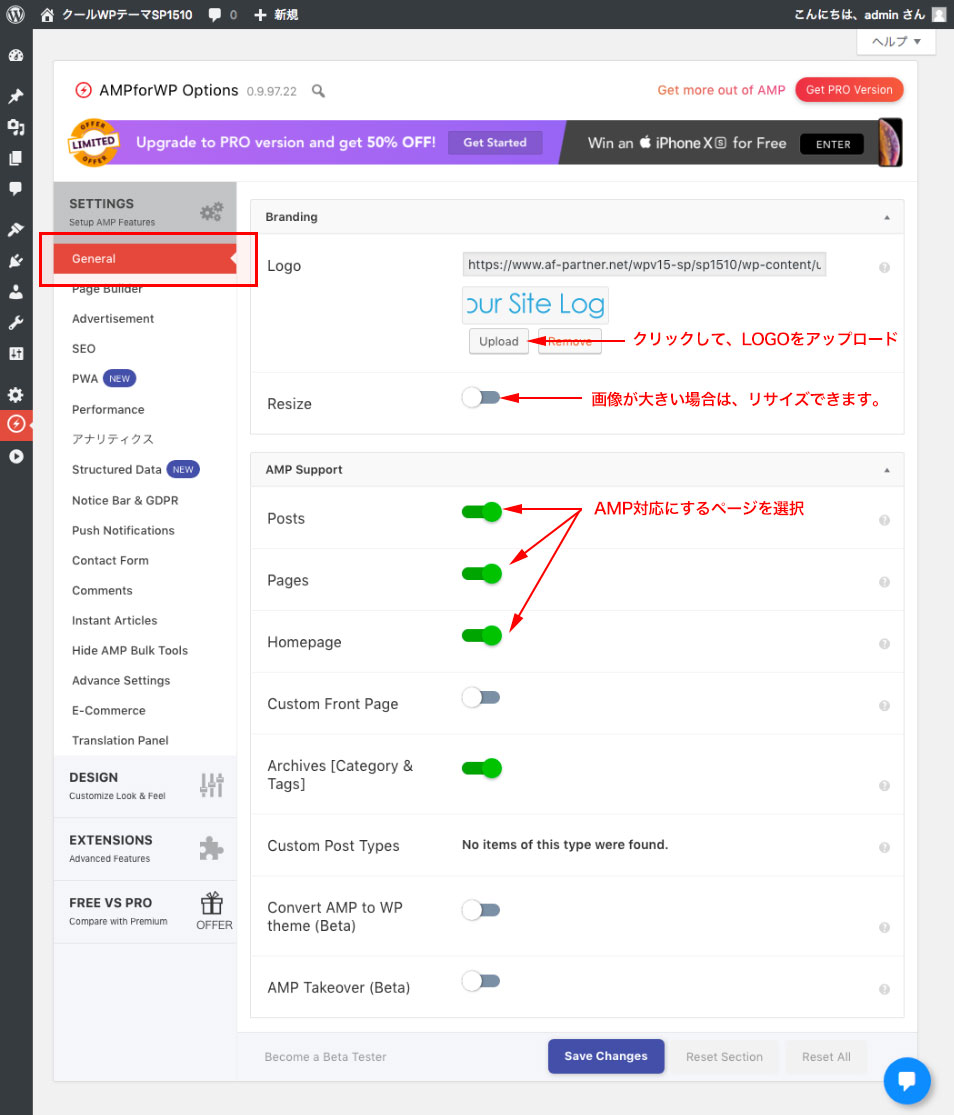This screenshot has height=1115, width=954.
Task: Show help tooltip for Posts option
Action: (x=884, y=520)
